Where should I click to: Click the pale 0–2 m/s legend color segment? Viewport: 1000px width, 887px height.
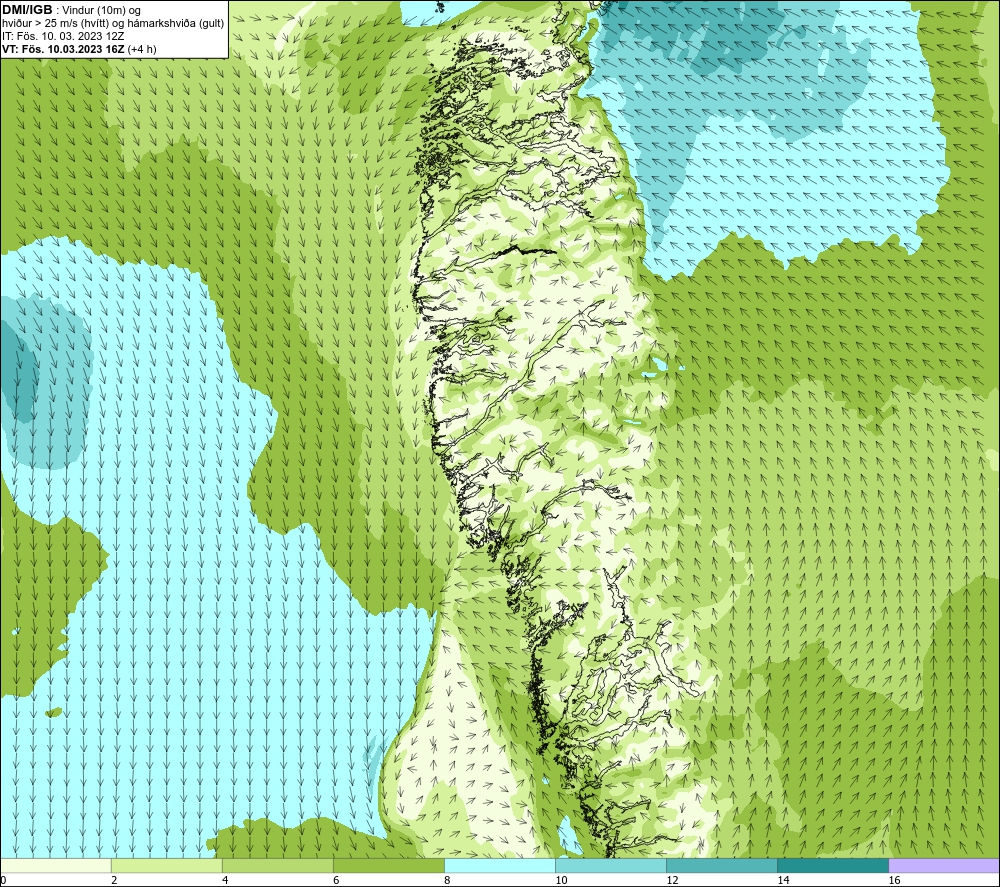(x=56, y=866)
